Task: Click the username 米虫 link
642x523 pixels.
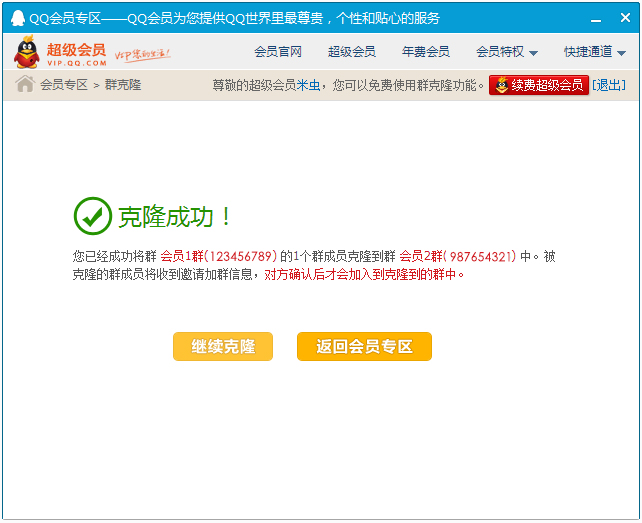Action: pyautogui.click(x=308, y=85)
